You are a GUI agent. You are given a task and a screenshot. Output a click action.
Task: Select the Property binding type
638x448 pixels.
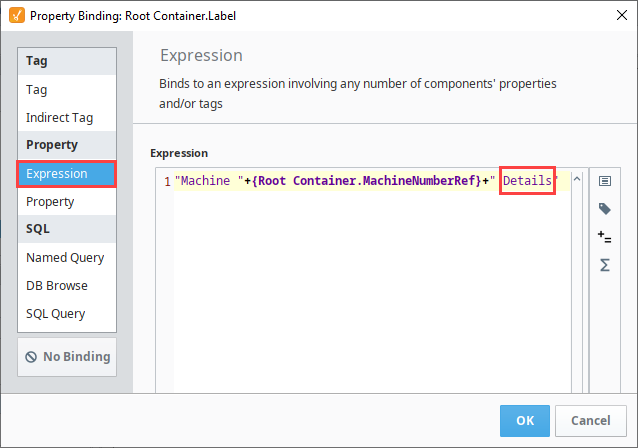67,201
